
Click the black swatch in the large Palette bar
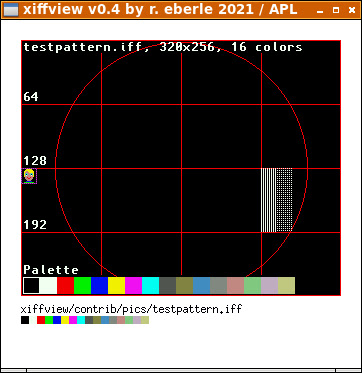click(x=31, y=286)
